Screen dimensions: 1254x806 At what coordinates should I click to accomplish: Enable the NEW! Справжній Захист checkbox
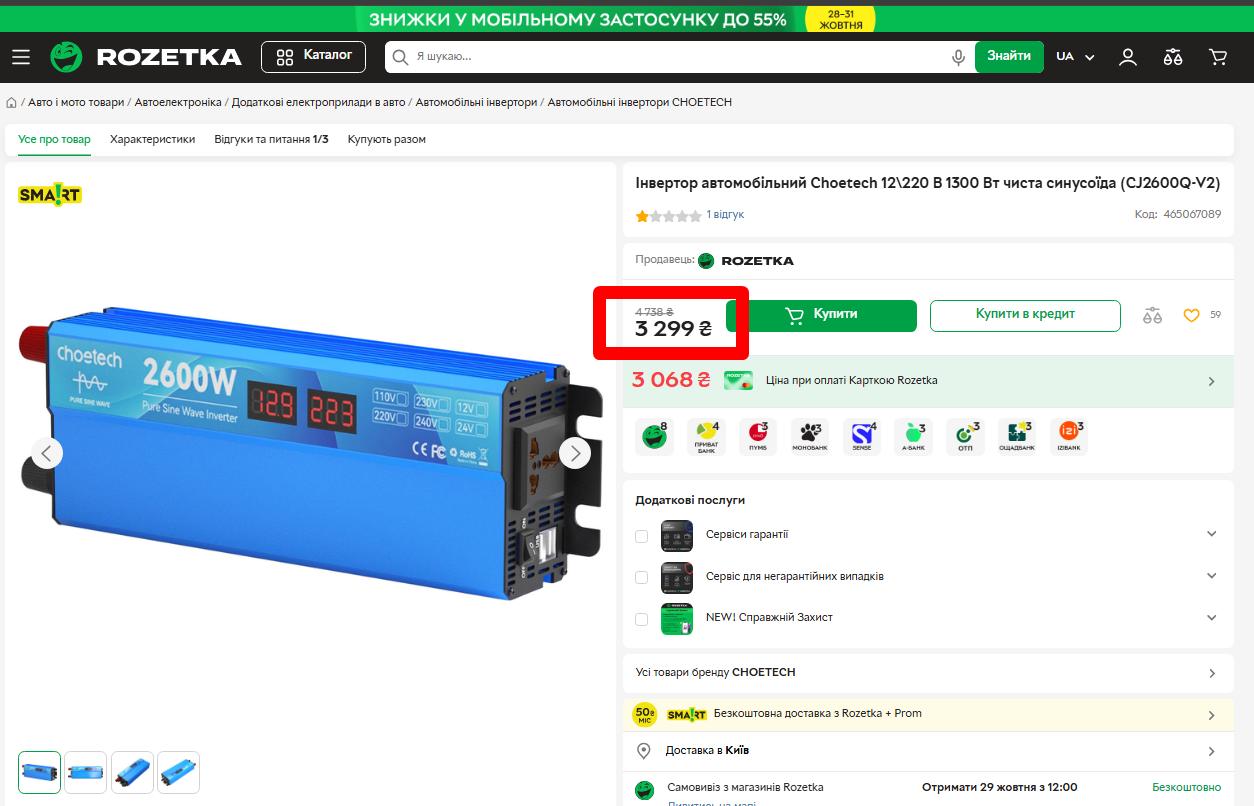tap(641, 618)
